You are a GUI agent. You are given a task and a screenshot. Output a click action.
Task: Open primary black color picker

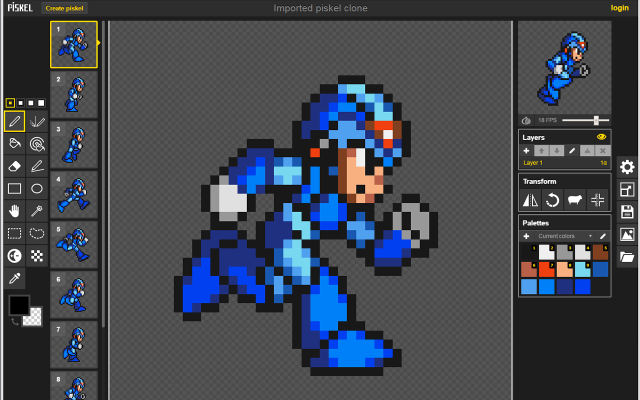pyautogui.click(x=19, y=305)
